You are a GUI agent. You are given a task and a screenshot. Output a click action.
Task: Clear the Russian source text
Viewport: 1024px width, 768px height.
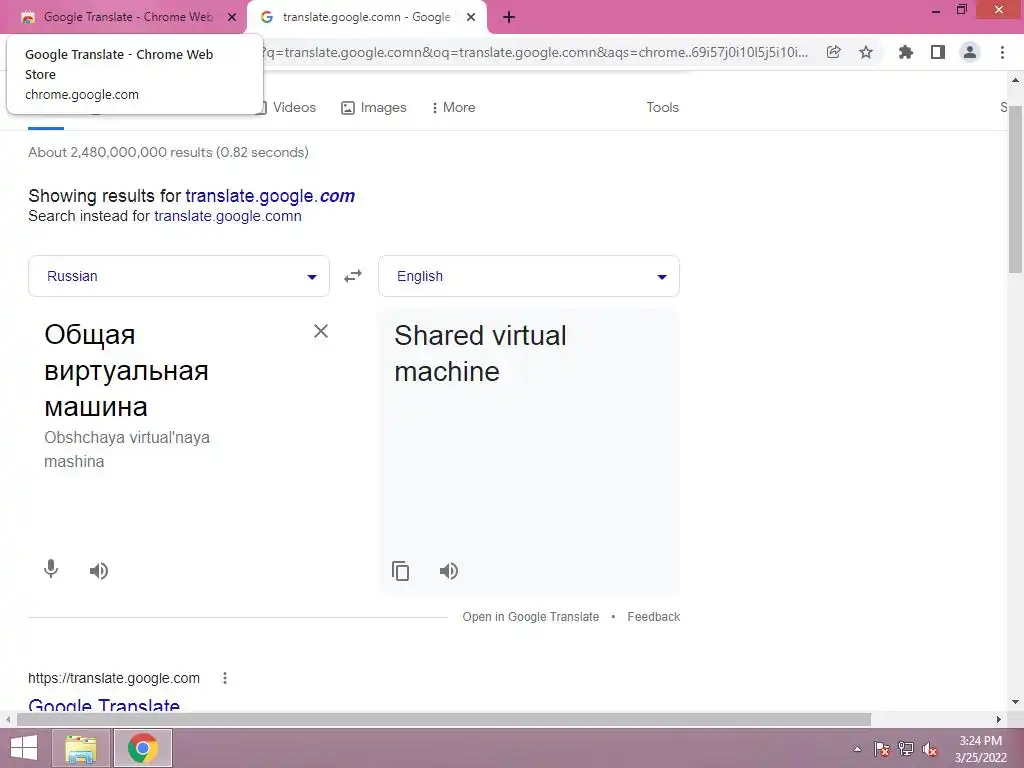321,331
